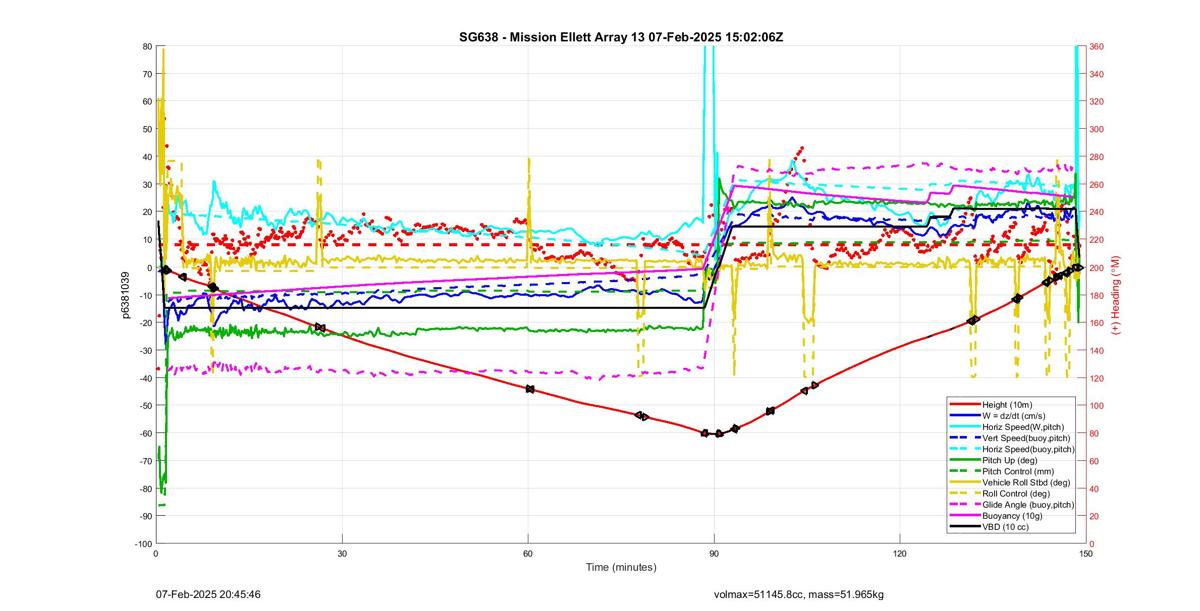Click the red Height (10m) legend line sample
This screenshot has height=611, width=1200.
(x=965, y=405)
